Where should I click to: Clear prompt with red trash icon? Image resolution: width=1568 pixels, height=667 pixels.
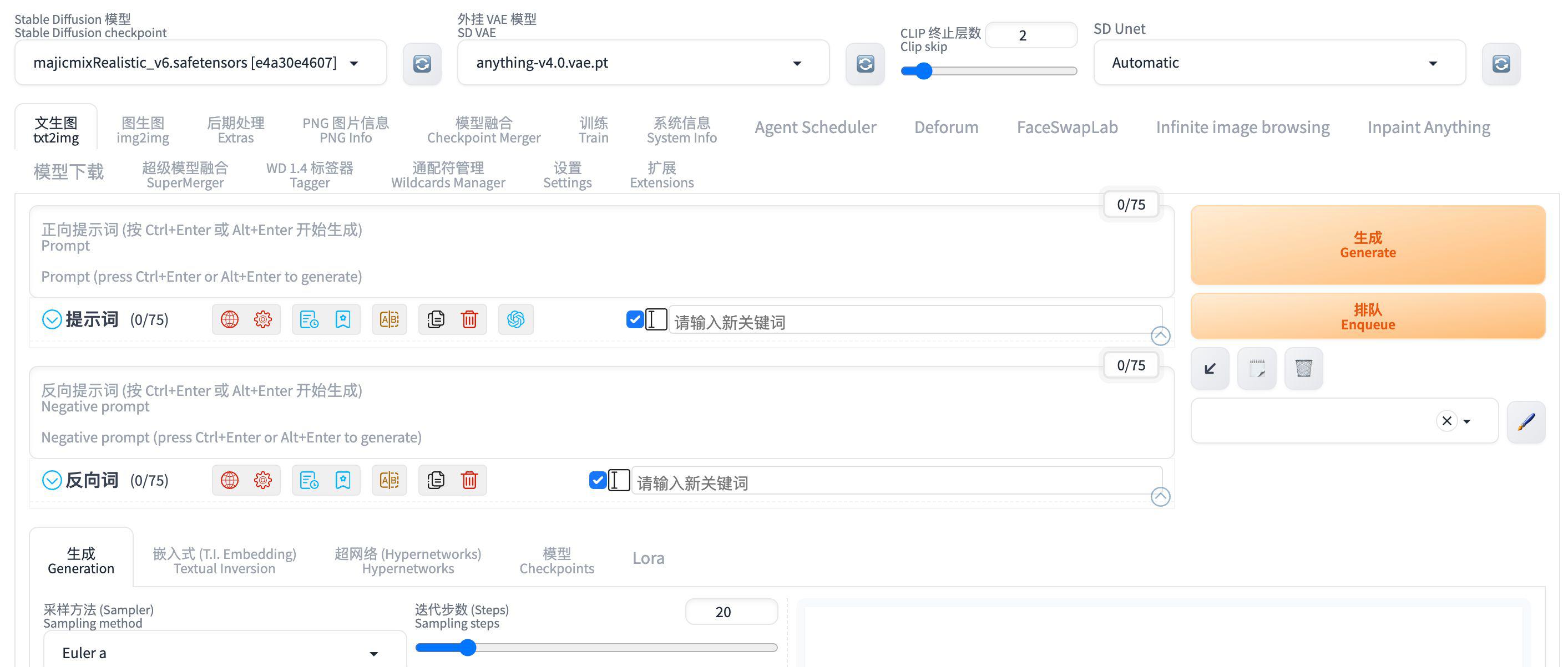point(469,319)
